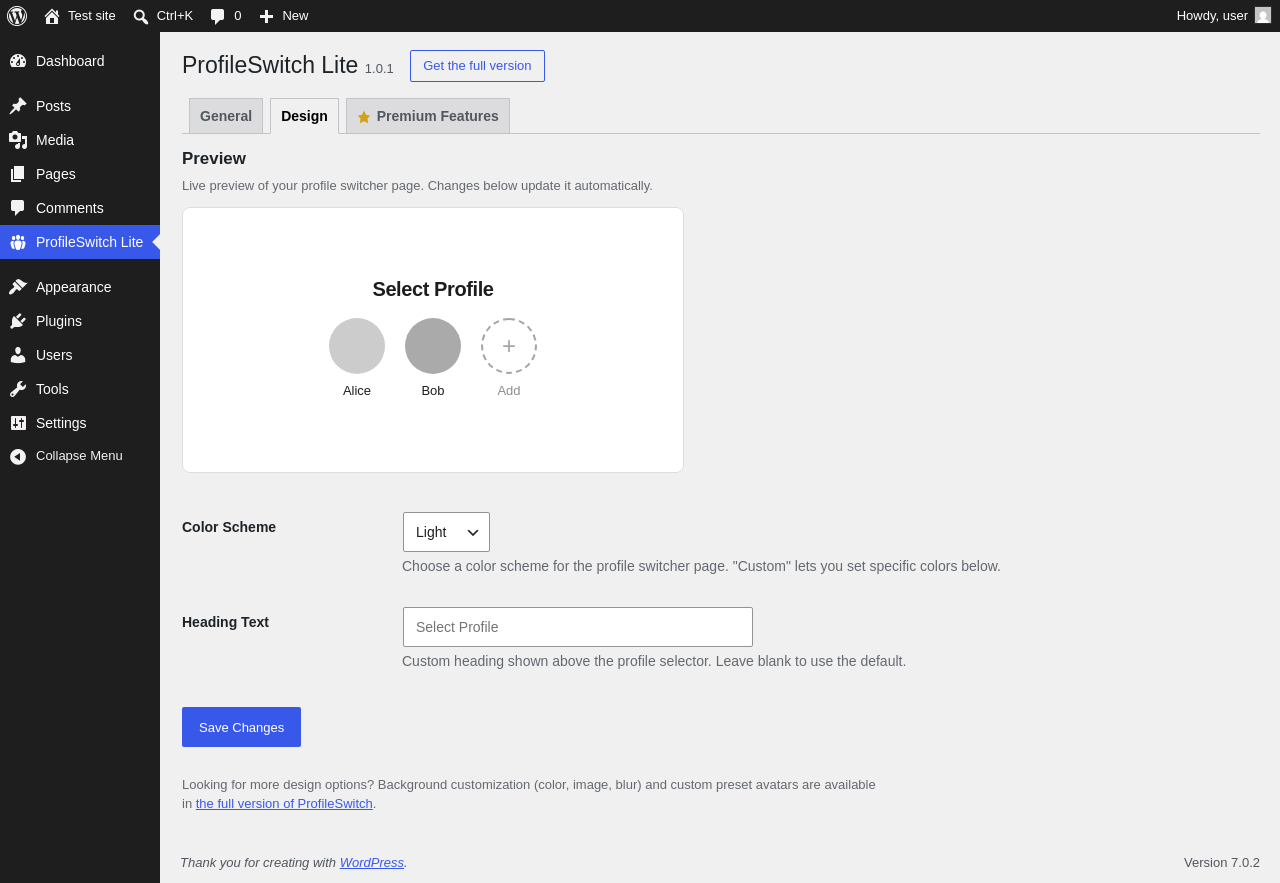Click the dashed Add profile plus circle
This screenshot has height=883, width=1280.
coord(509,346)
